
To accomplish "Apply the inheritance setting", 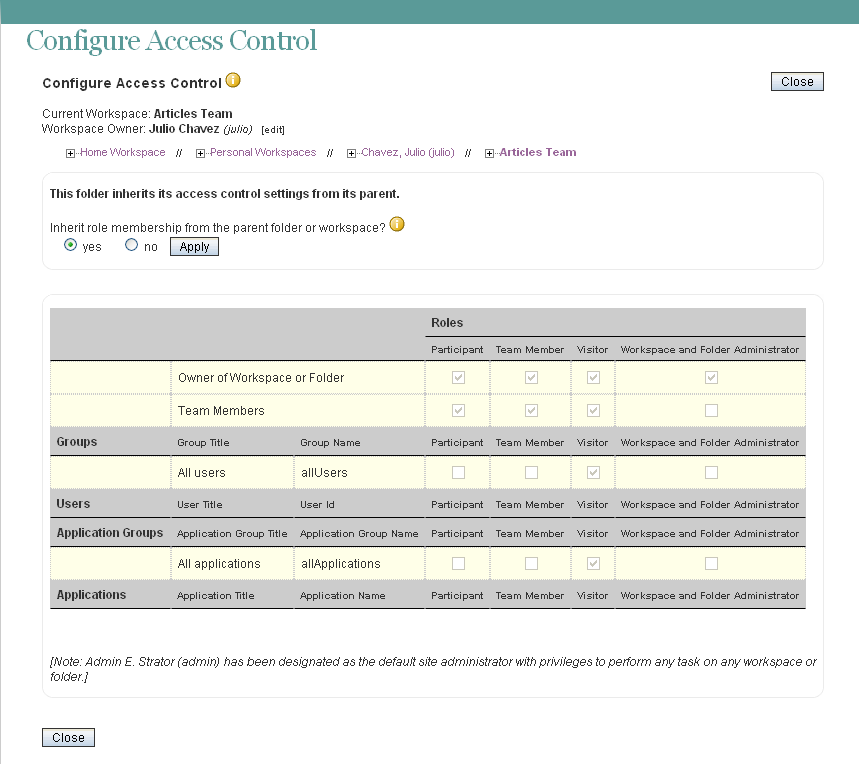I will tap(193, 246).
